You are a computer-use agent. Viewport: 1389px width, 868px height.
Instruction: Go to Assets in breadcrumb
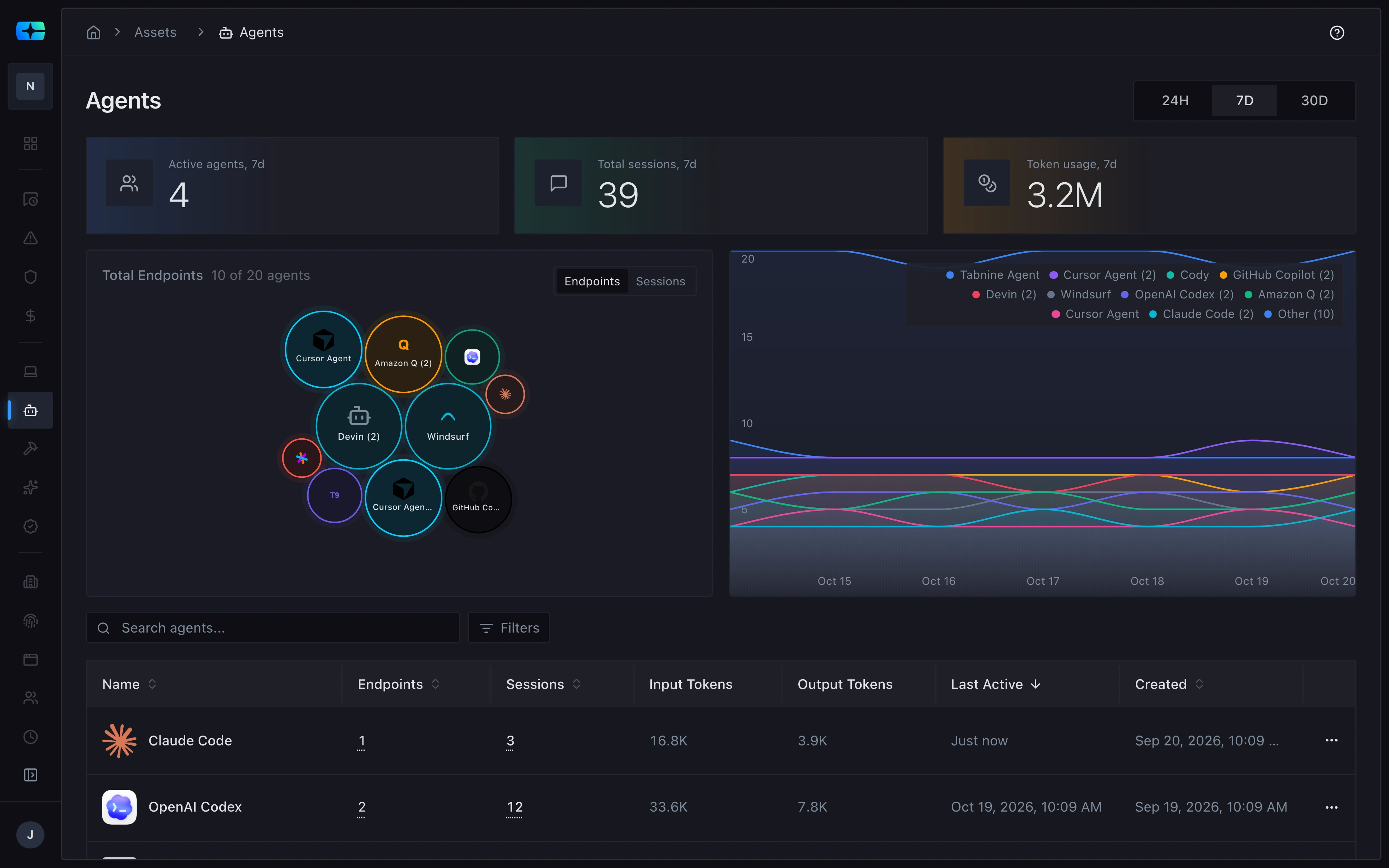(156, 32)
